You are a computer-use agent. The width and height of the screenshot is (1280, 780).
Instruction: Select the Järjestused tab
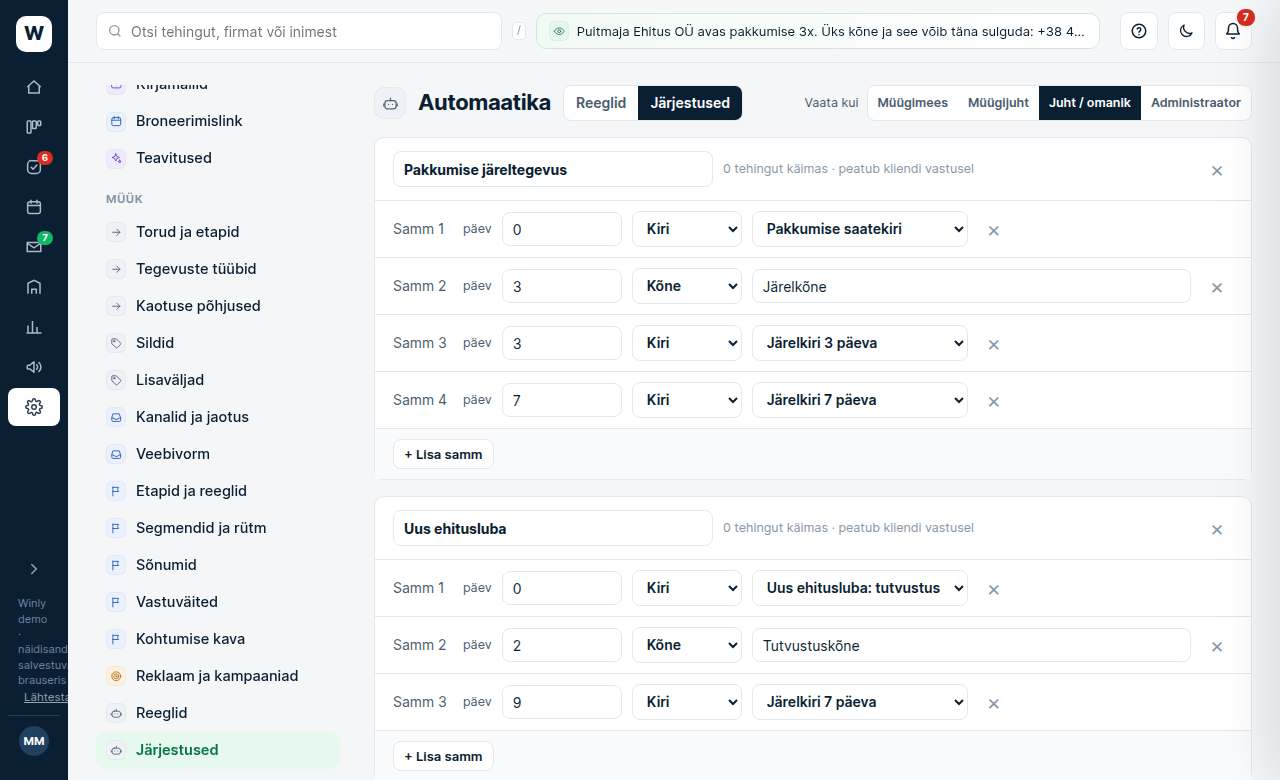pos(690,103)
